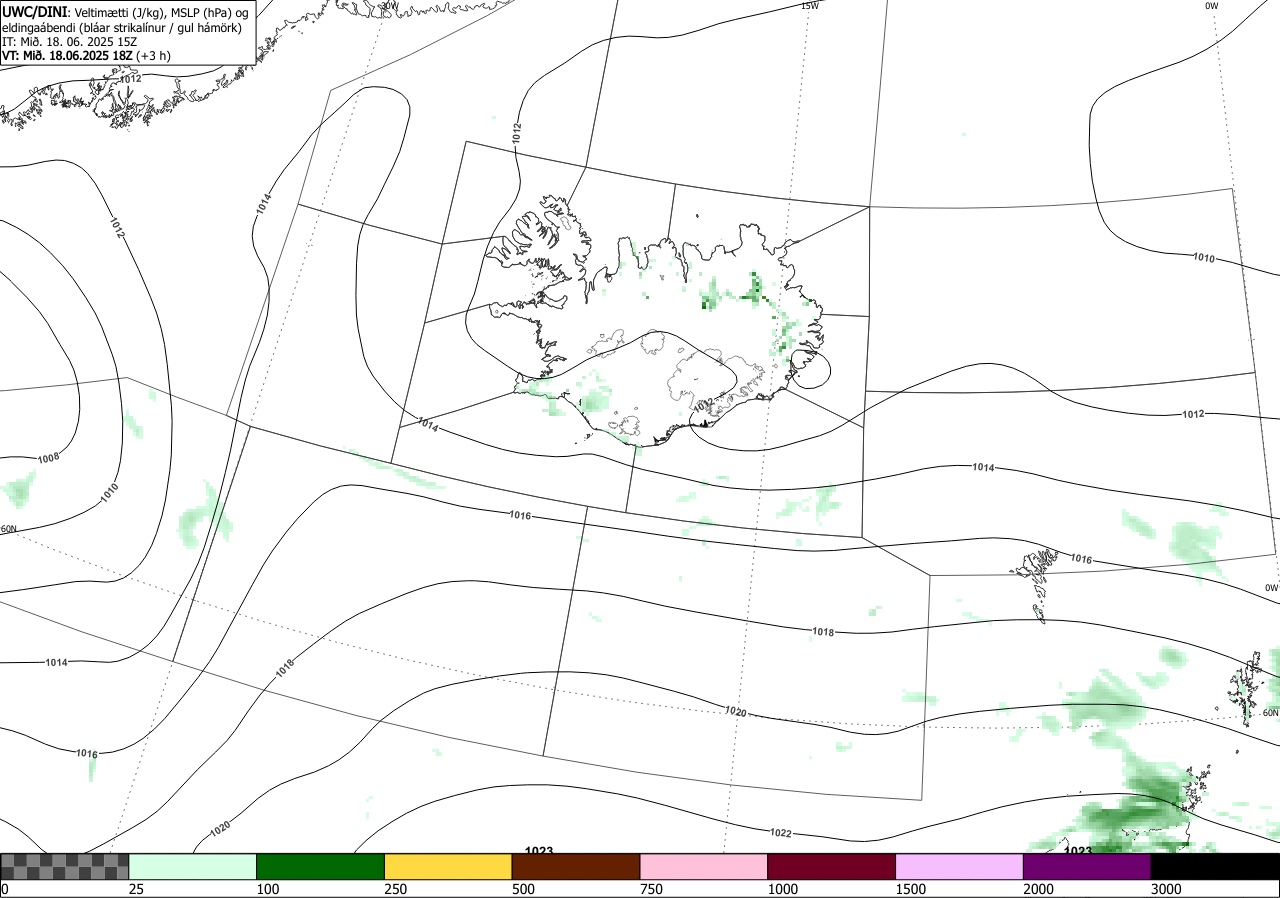Click the black above-3000 legend swatch
Image resolution: width=1280 pixels, height=898 pixels.
1215,866
